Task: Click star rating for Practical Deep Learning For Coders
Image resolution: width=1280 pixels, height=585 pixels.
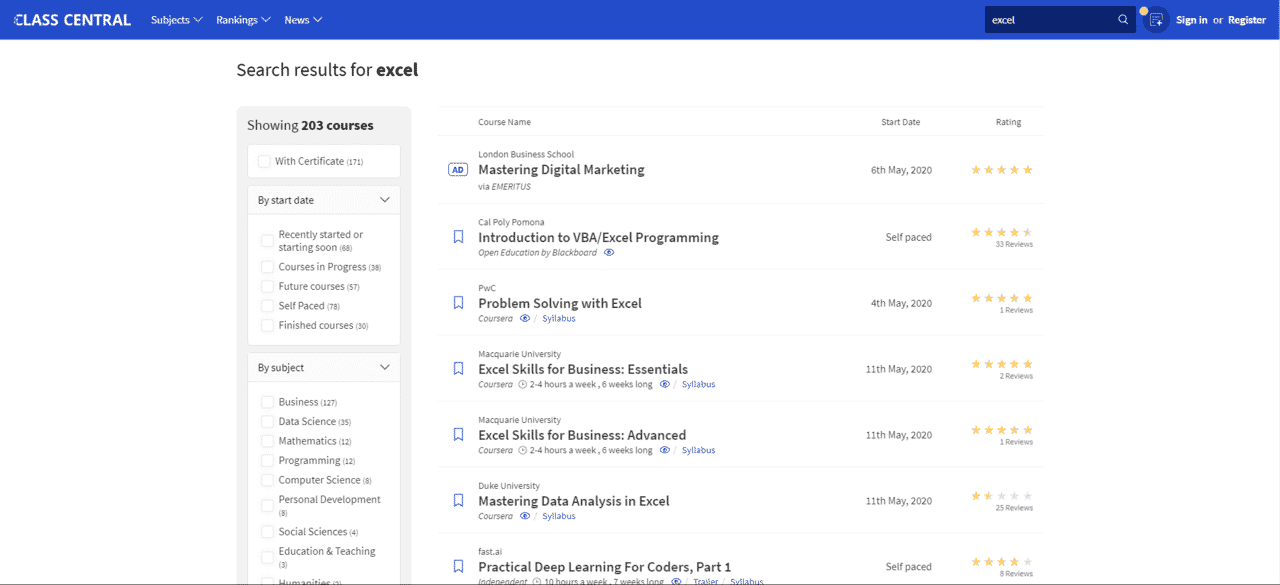Action: coord(1002,562)
